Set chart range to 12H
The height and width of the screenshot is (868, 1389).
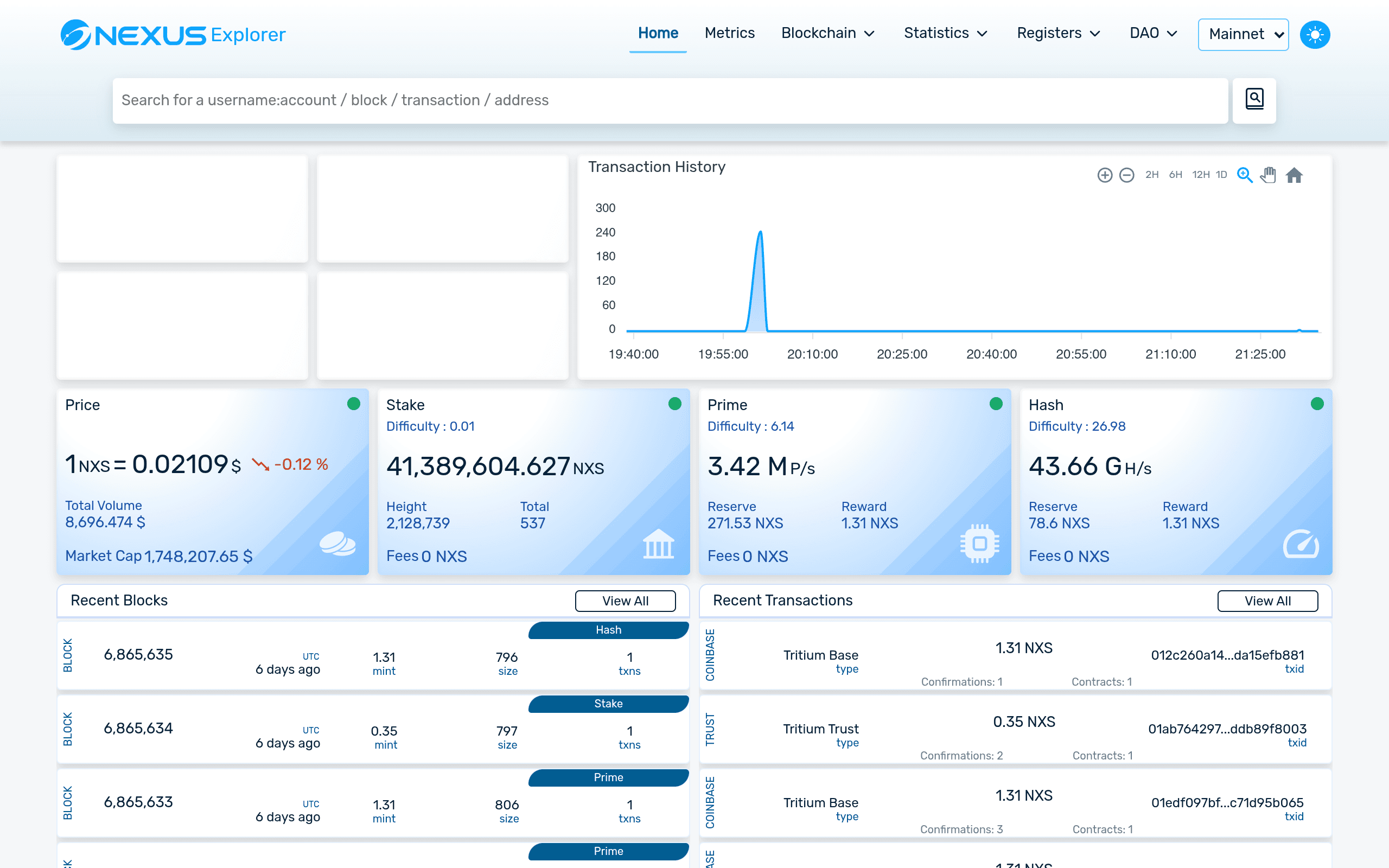pyautogui.click(x=1201, y=175)
